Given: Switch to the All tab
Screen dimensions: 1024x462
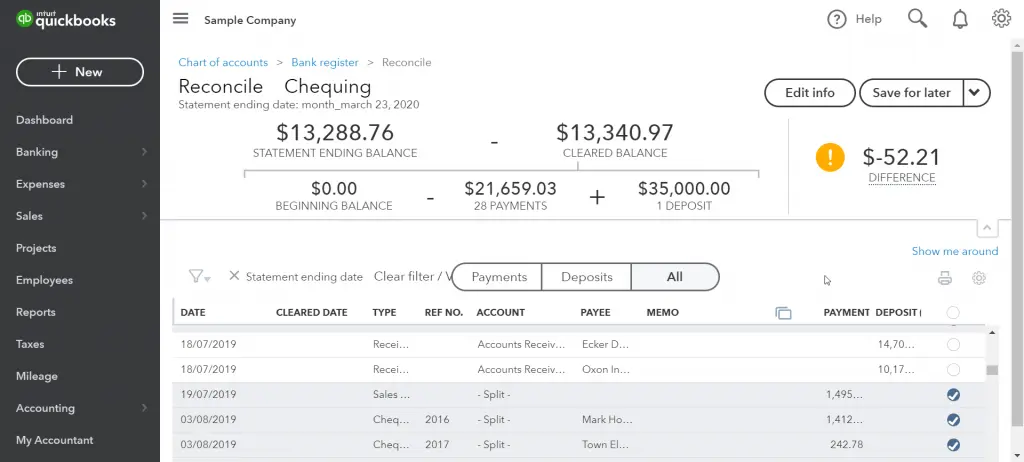Looking at the screenshot, I should (x=675, y=277).
